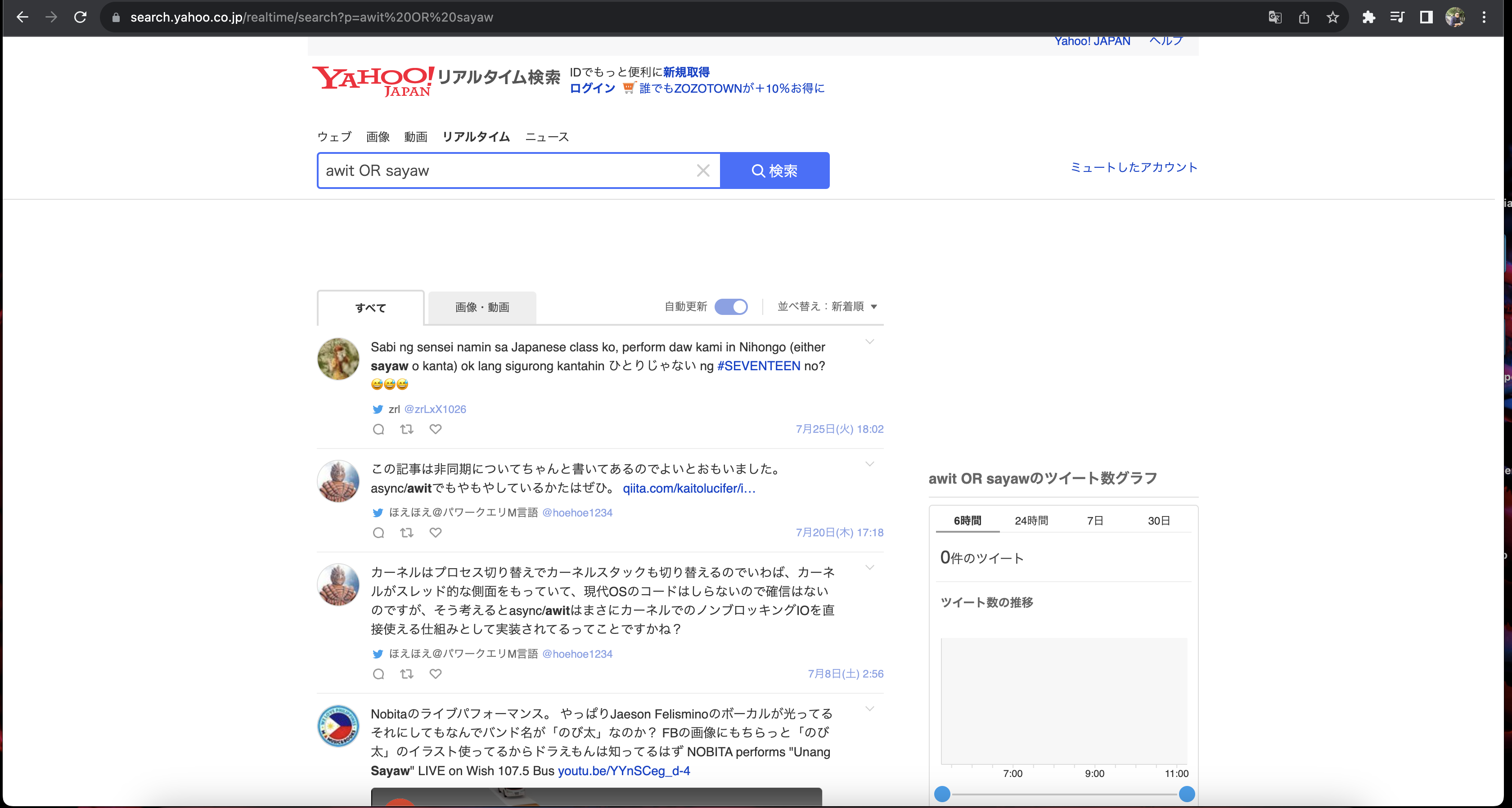Open Google Translate from the address bar
1512x808 pixels.
(x=1275, y=17)
